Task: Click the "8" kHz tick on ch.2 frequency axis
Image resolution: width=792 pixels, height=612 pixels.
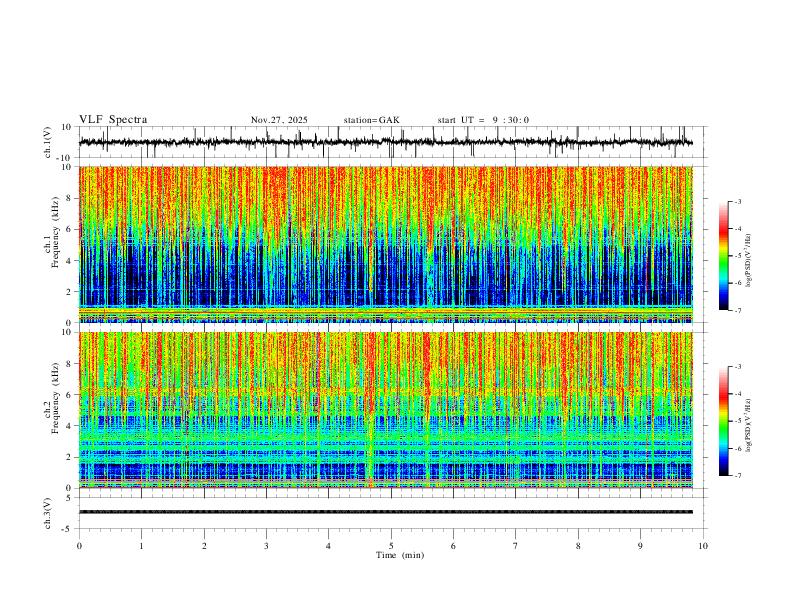Action: [x=70, y=364]
